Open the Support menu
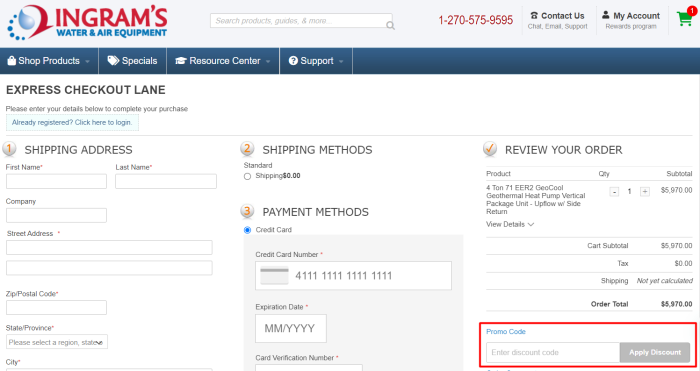The image size is (700, 371). (x=316, y=61)
